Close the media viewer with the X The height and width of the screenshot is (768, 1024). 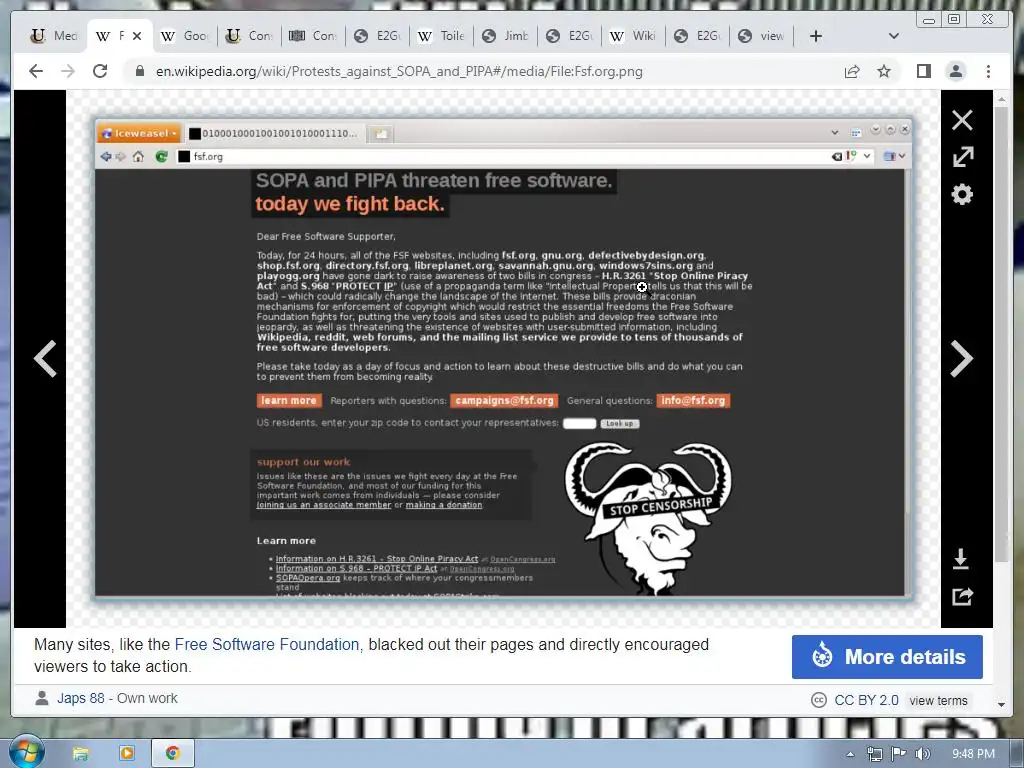pyautogui.click(x=962, y=120)
